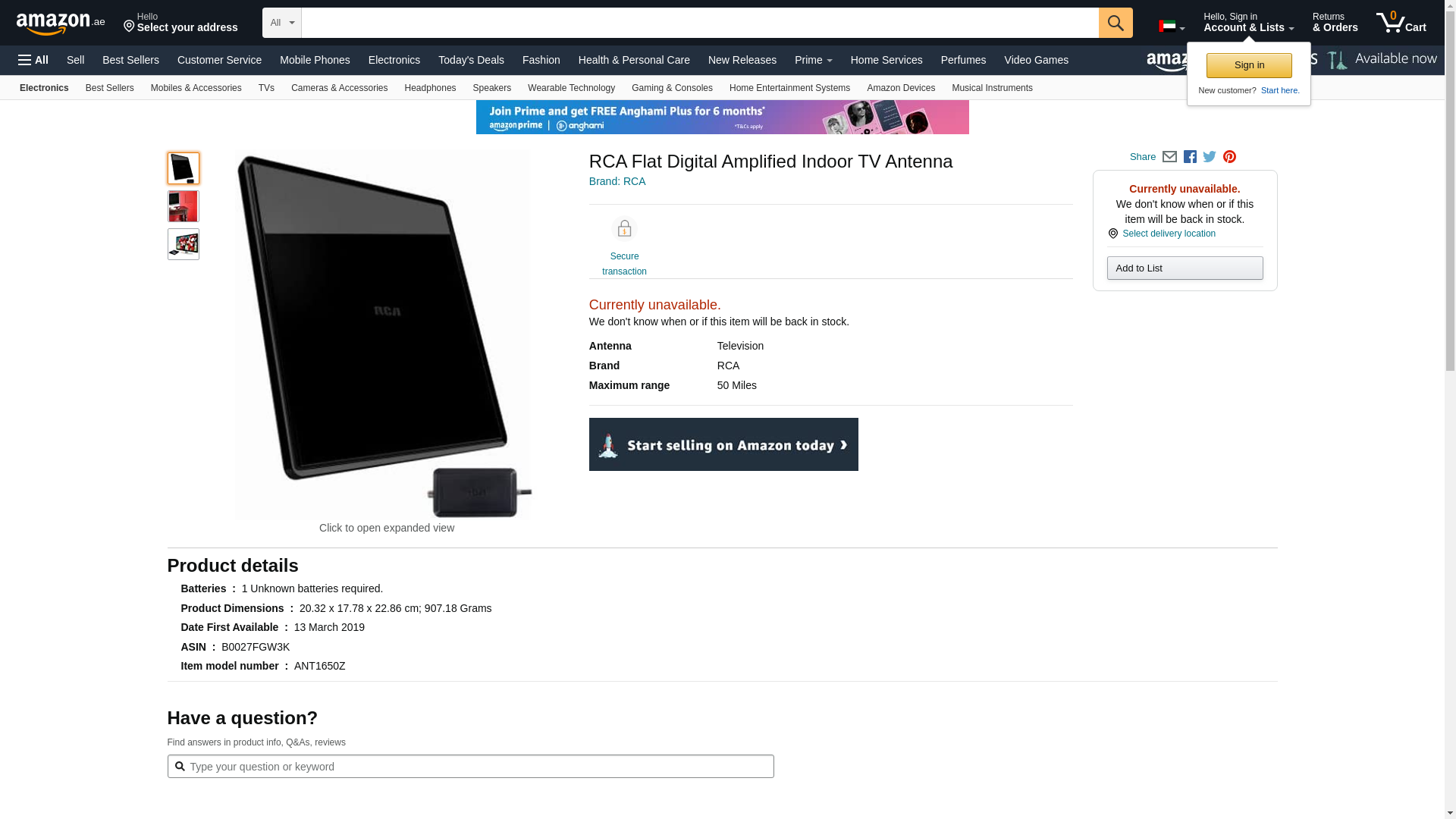This screenshot has height=819, width=1456.
Task: Share product on Twitter icon
Action: coord(1210,157)
